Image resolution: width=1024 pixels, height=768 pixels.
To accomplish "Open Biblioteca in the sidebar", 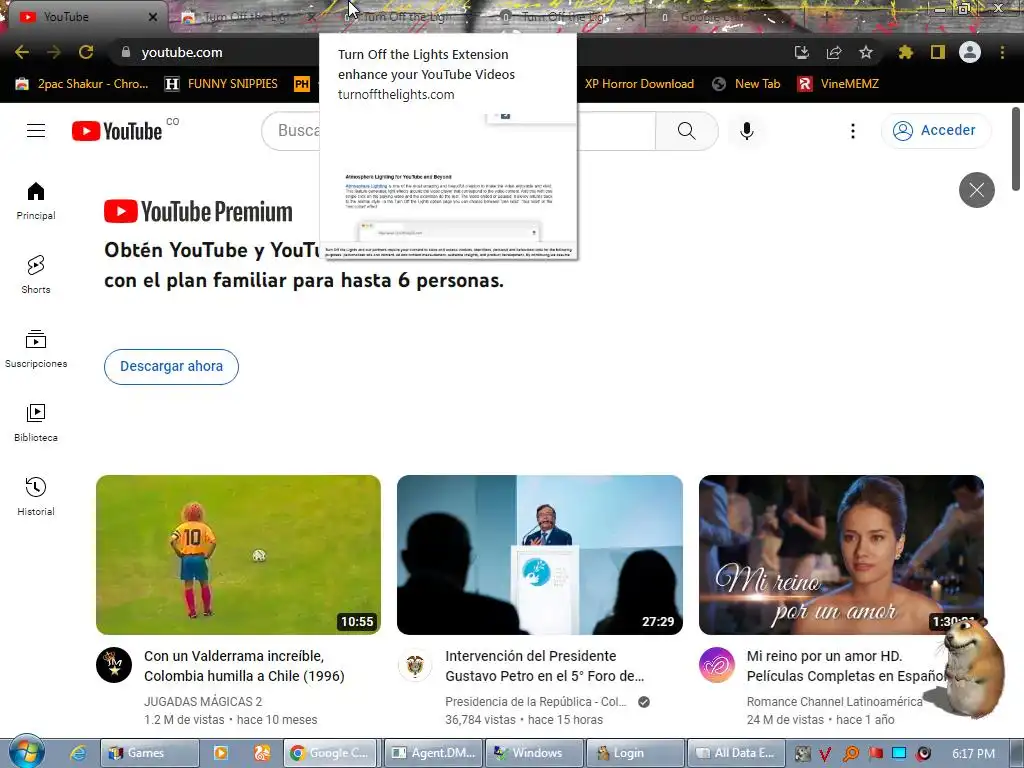I will 36,423.
